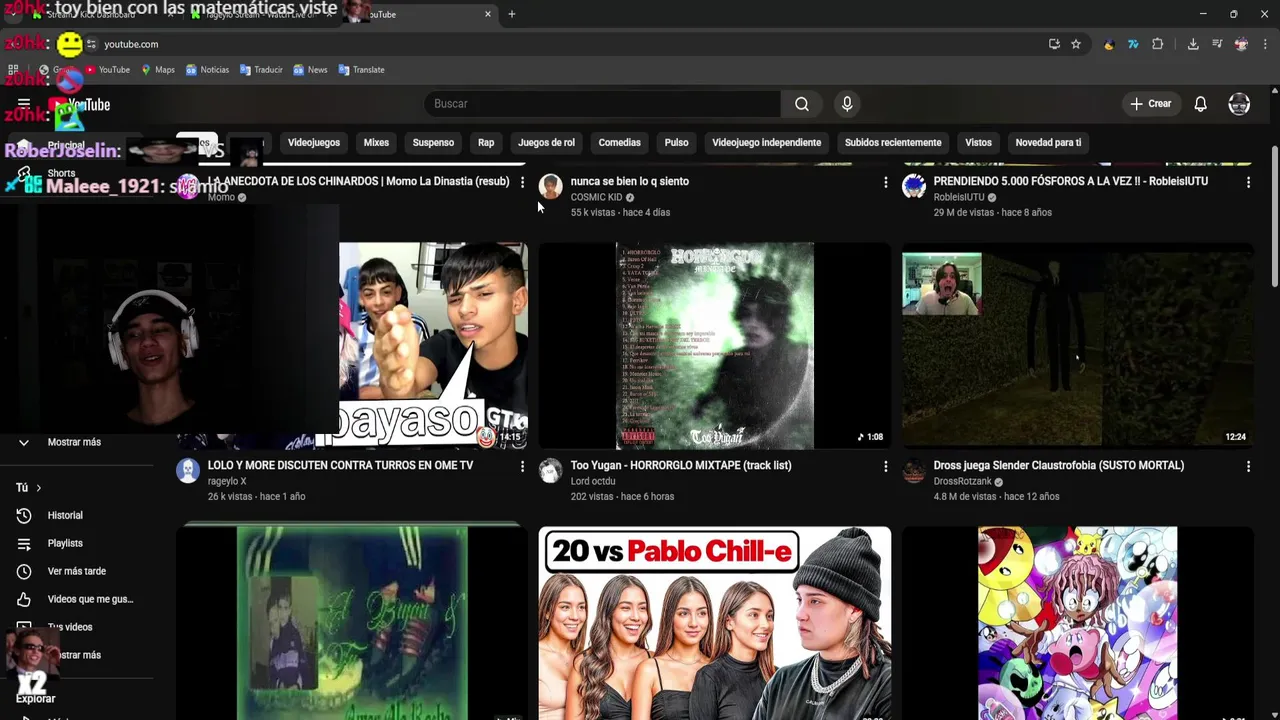Open the Chrome three-dot menu

1265,44
